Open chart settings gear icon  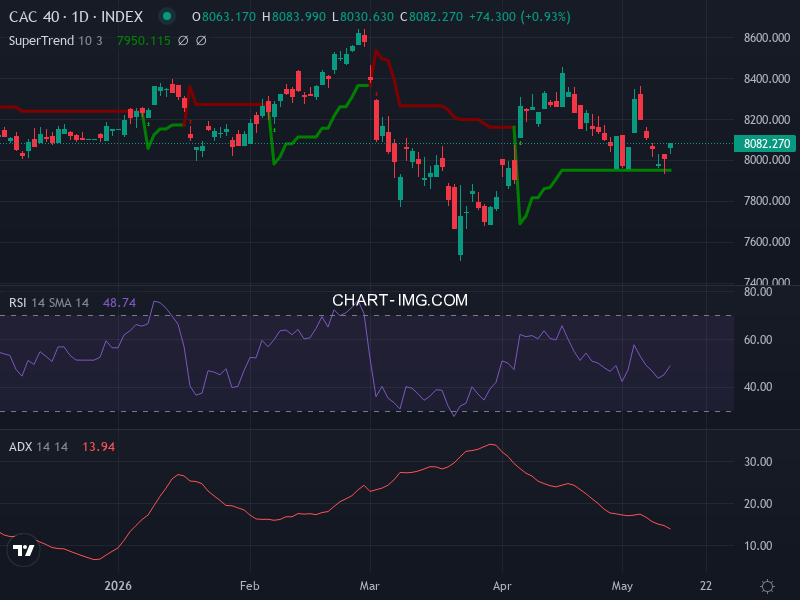767,586
